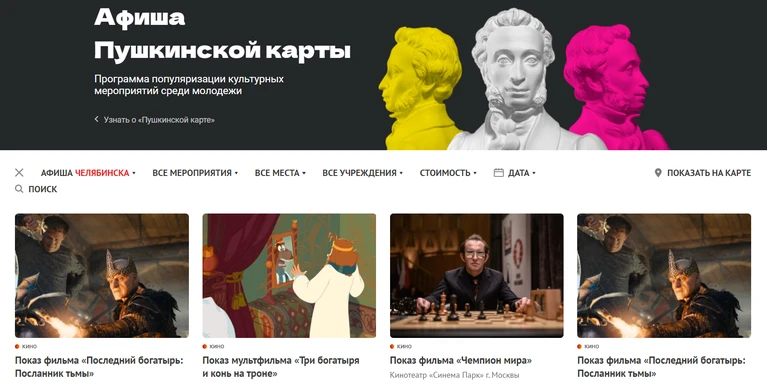The image size is (767, 380).
Task: Click the search magnifier icon
Action: point(19,189)
